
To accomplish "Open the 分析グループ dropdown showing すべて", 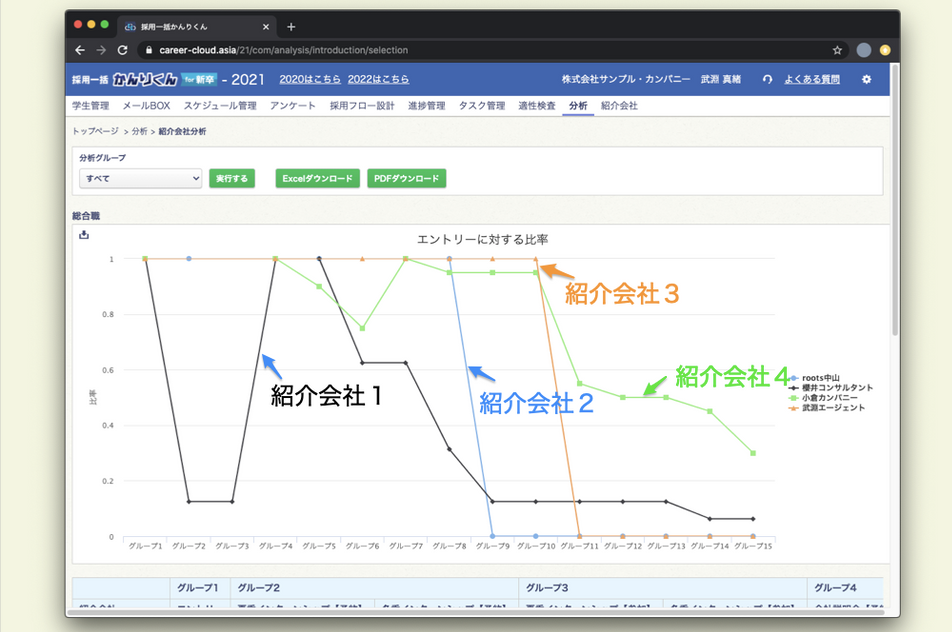I will pos(140,178).
